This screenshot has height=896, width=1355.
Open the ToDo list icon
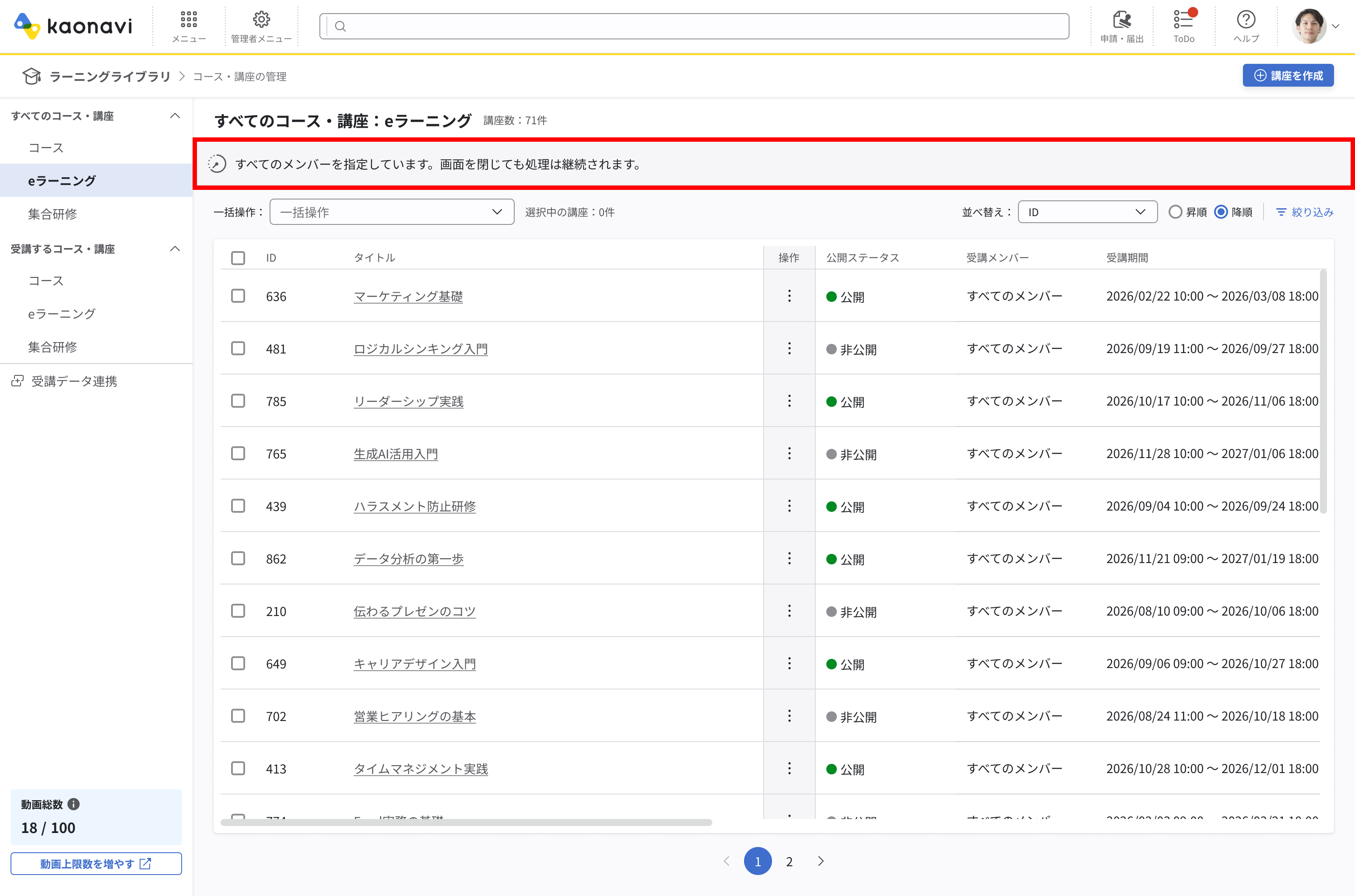1183,19
